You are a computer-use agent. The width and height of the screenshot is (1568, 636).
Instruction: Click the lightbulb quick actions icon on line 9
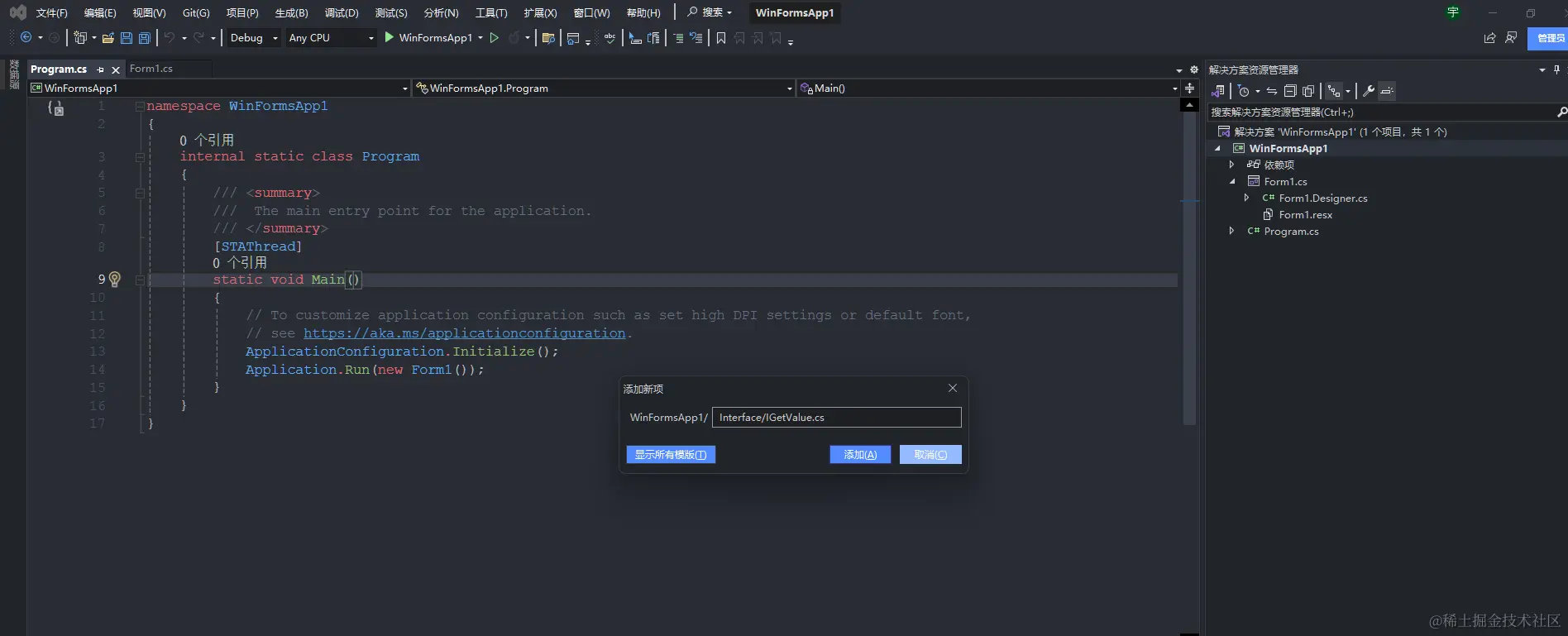point(115,280)
